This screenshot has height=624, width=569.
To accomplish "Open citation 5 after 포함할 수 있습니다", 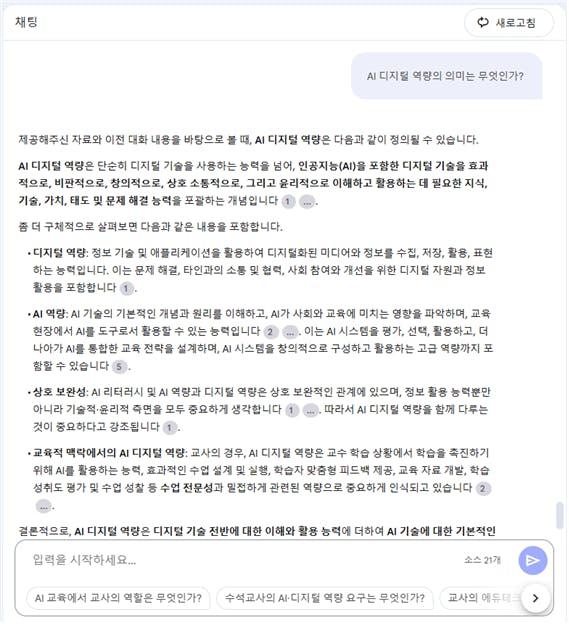I will 119,367.
